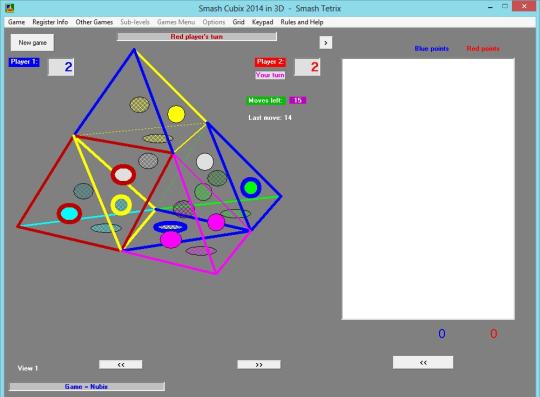The height and width of the screenshot is (397, 540).
Task: Rotate view backward with the << button under the board
Action: pos(121,364)
